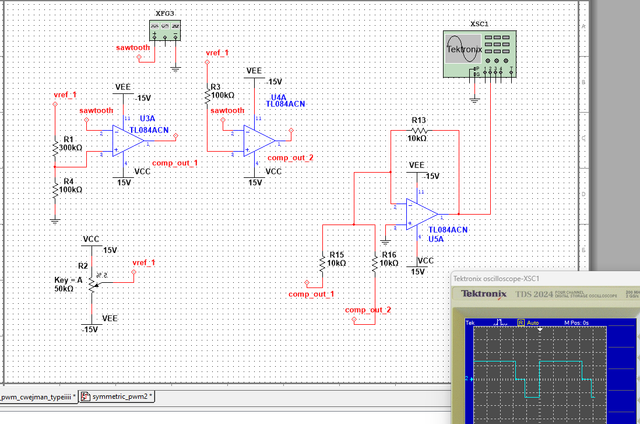The height and width of the screenshot is (424, 640).
Task: Select resistor R16 10kΩ
Action: (375, 262)
